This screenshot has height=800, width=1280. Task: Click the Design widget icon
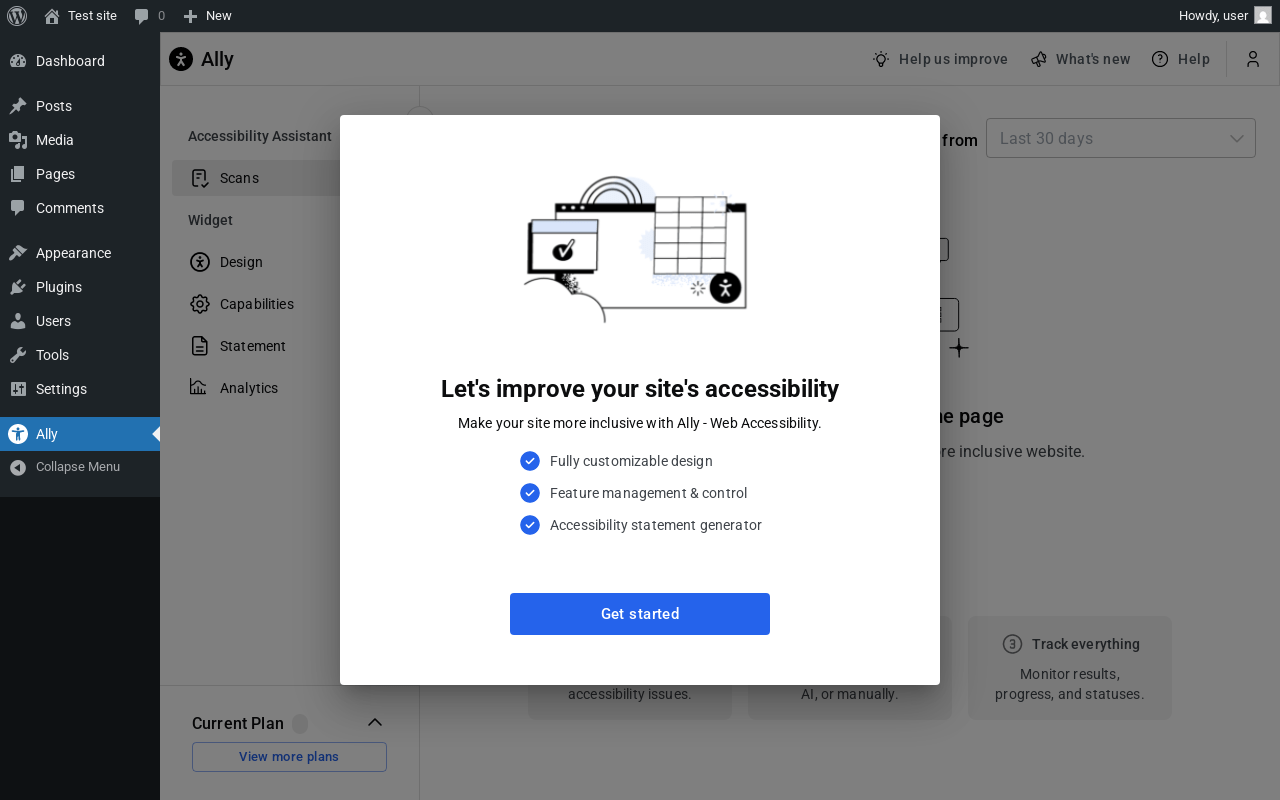coord(200,262)
